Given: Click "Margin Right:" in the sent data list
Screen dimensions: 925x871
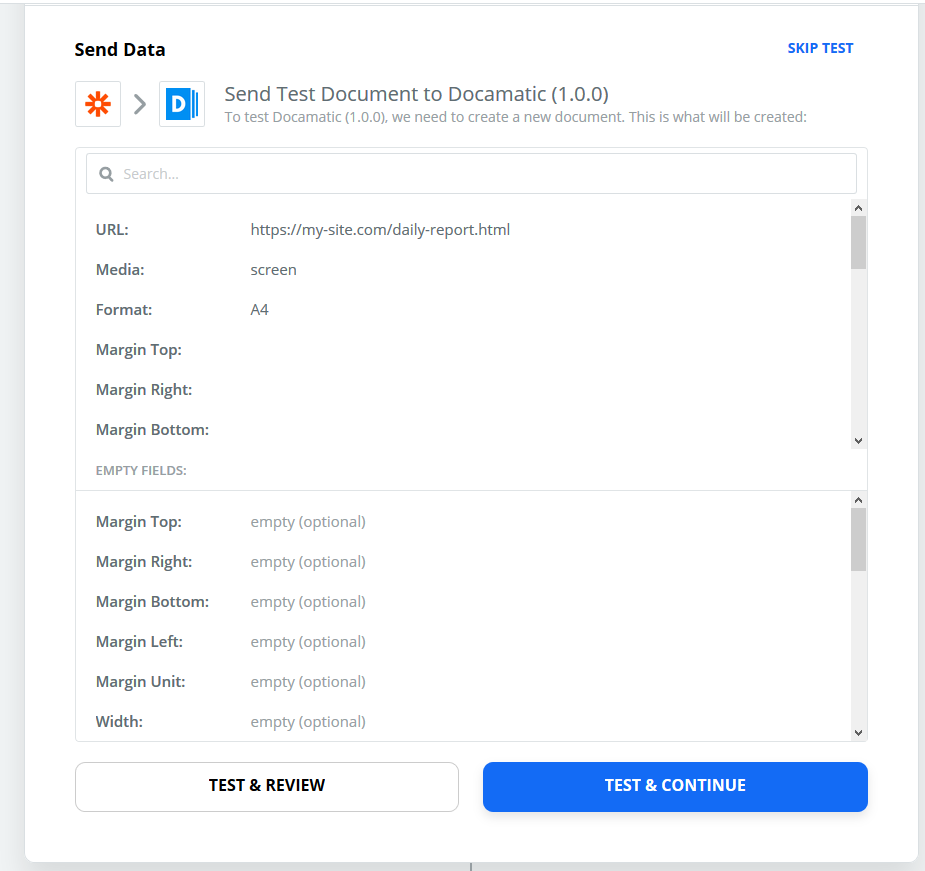Looking at the screenshot, I should pyautogui.click(x=144, y=390).
